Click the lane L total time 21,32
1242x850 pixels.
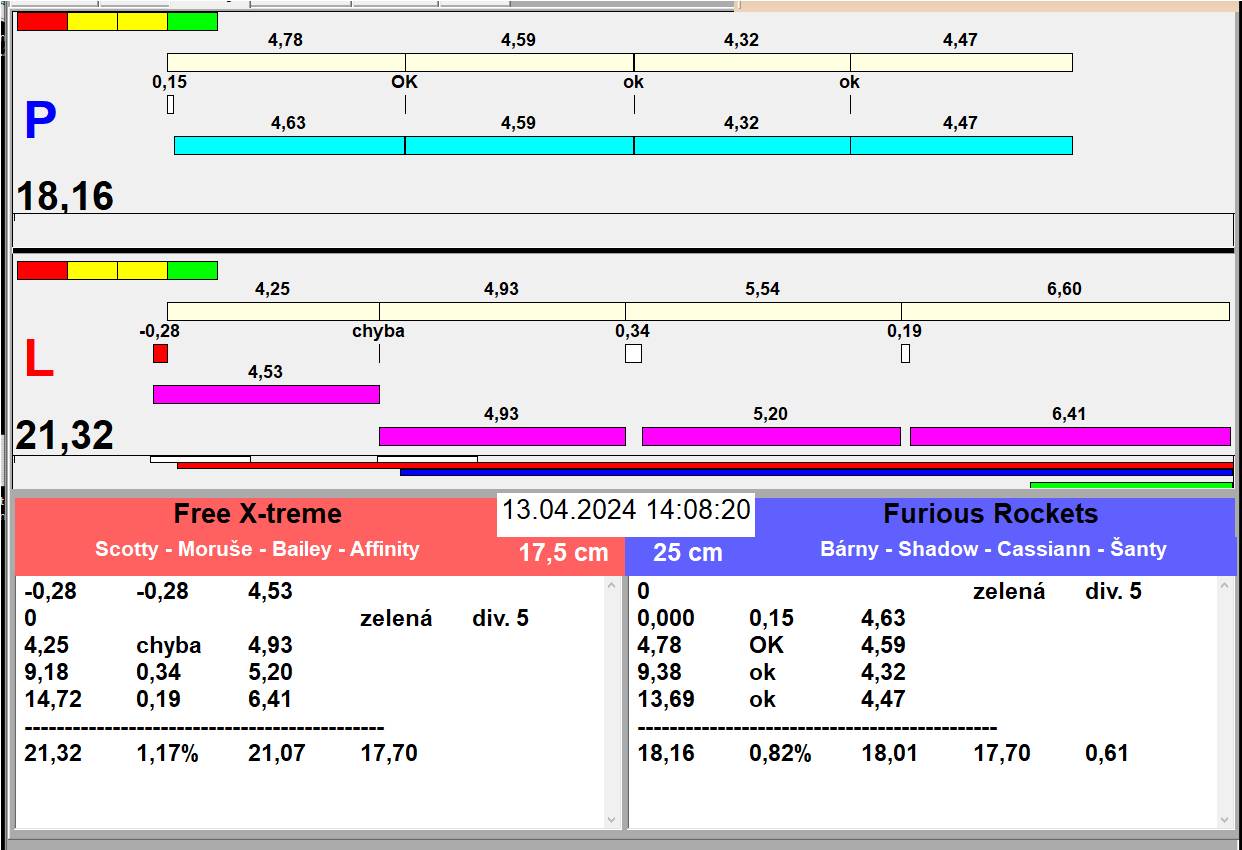click(x=65, y=436)
